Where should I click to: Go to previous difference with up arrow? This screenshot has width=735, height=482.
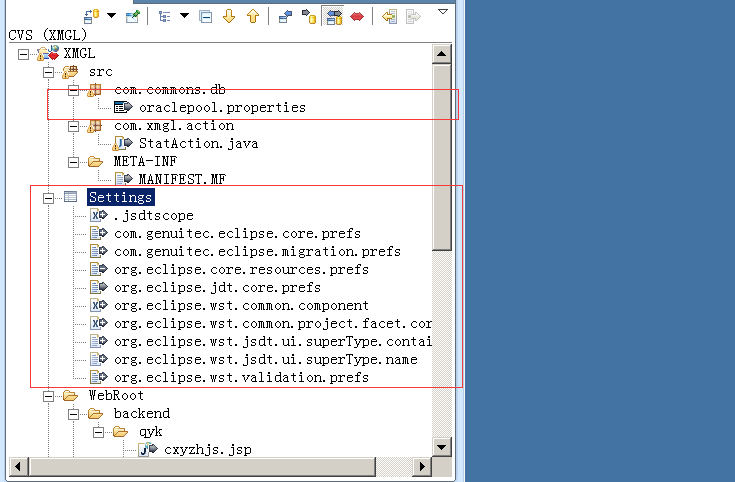coord(253,16)
